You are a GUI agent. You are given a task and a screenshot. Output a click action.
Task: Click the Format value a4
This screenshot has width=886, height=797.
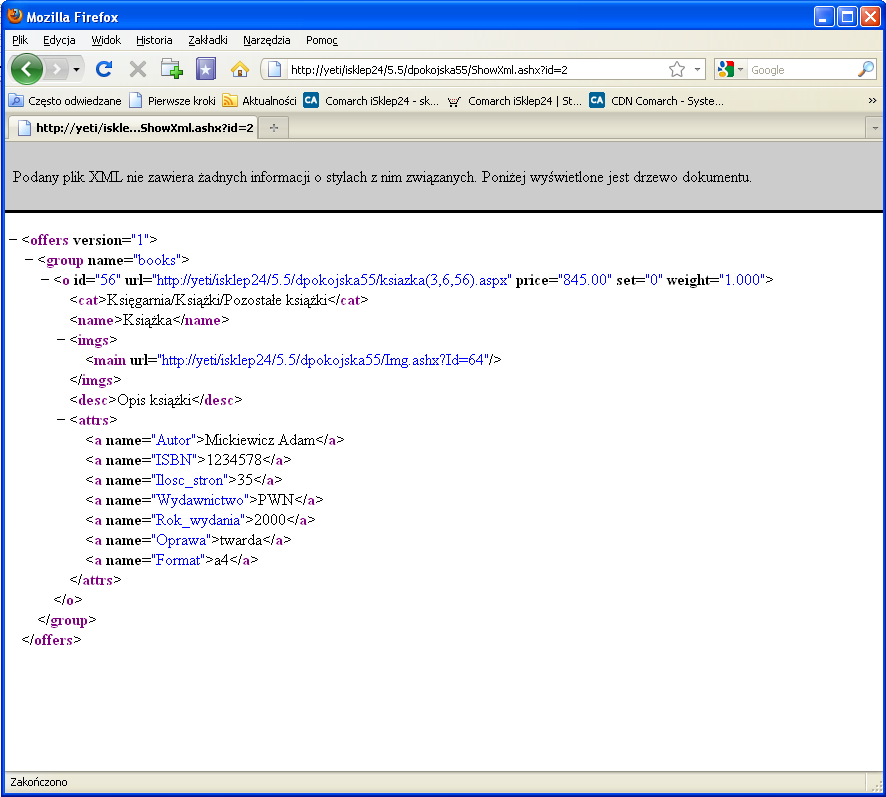point(222,560)
